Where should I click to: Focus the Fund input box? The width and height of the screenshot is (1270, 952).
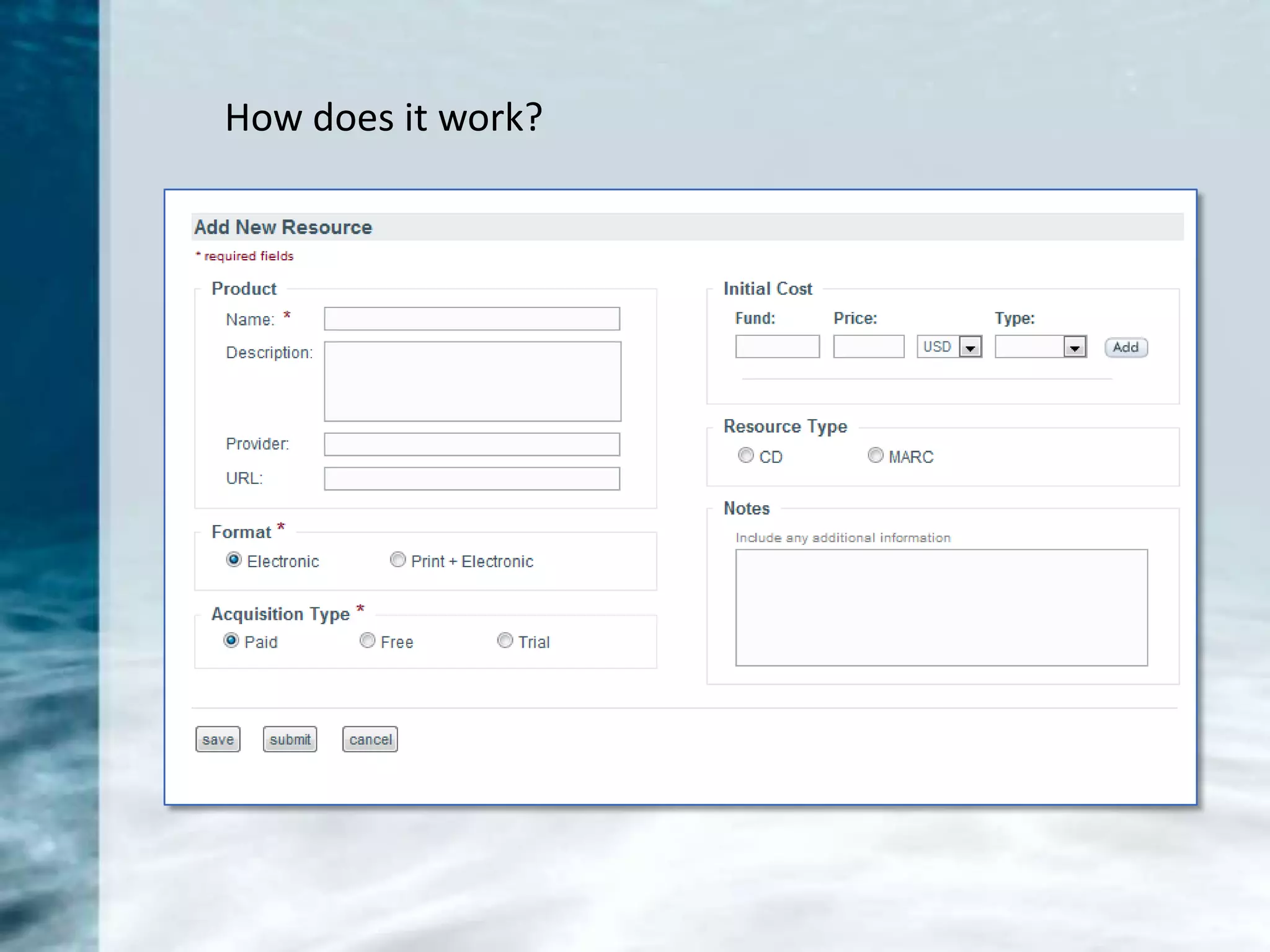coord(777,346)
